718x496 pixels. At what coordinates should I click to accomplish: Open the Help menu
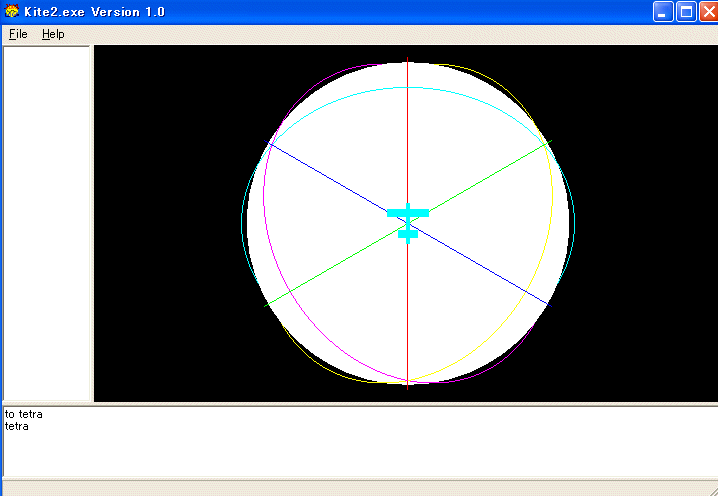(x=53, y=34)
